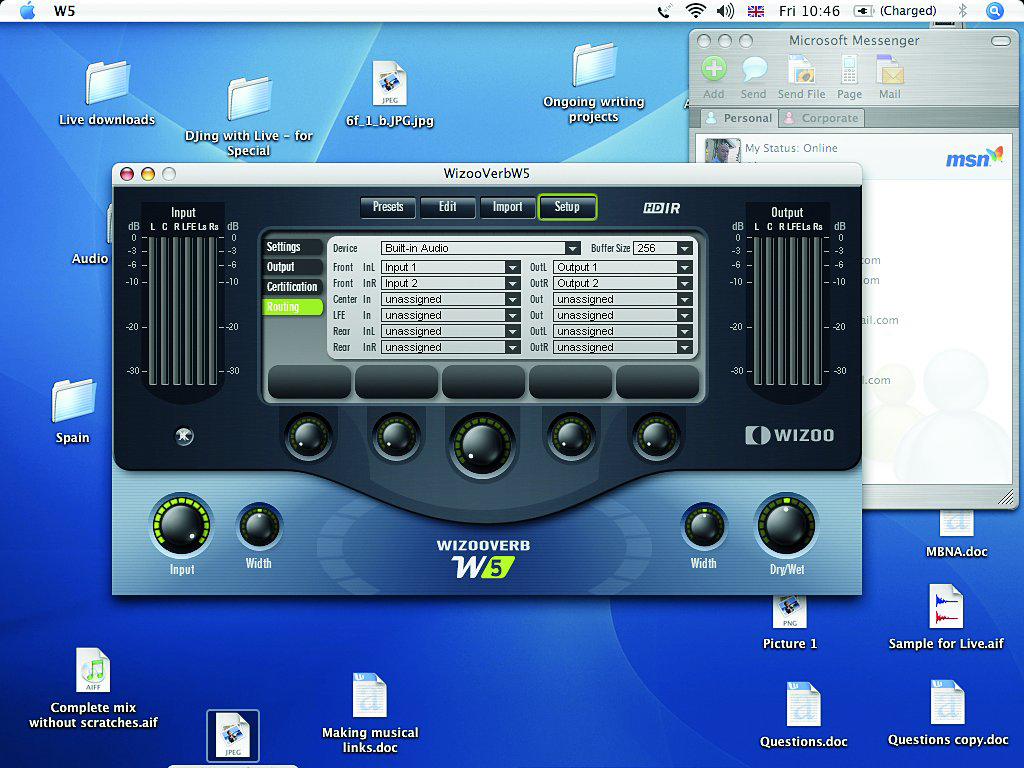This screenshot has width=1024, height=768.
Task: Click the Messenger window toolbar toggle pill
Action: click(1000, 40)
